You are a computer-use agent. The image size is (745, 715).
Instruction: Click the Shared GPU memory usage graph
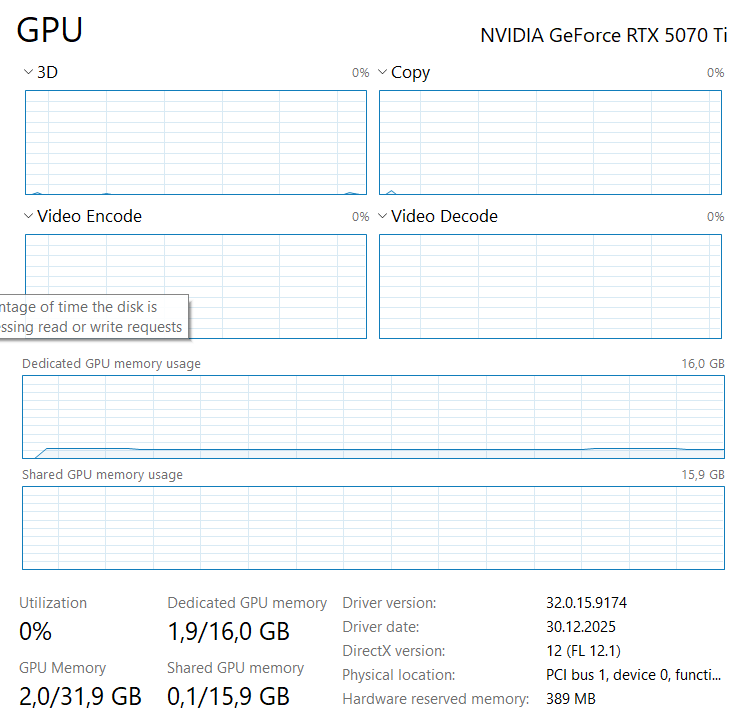(373, 528)
